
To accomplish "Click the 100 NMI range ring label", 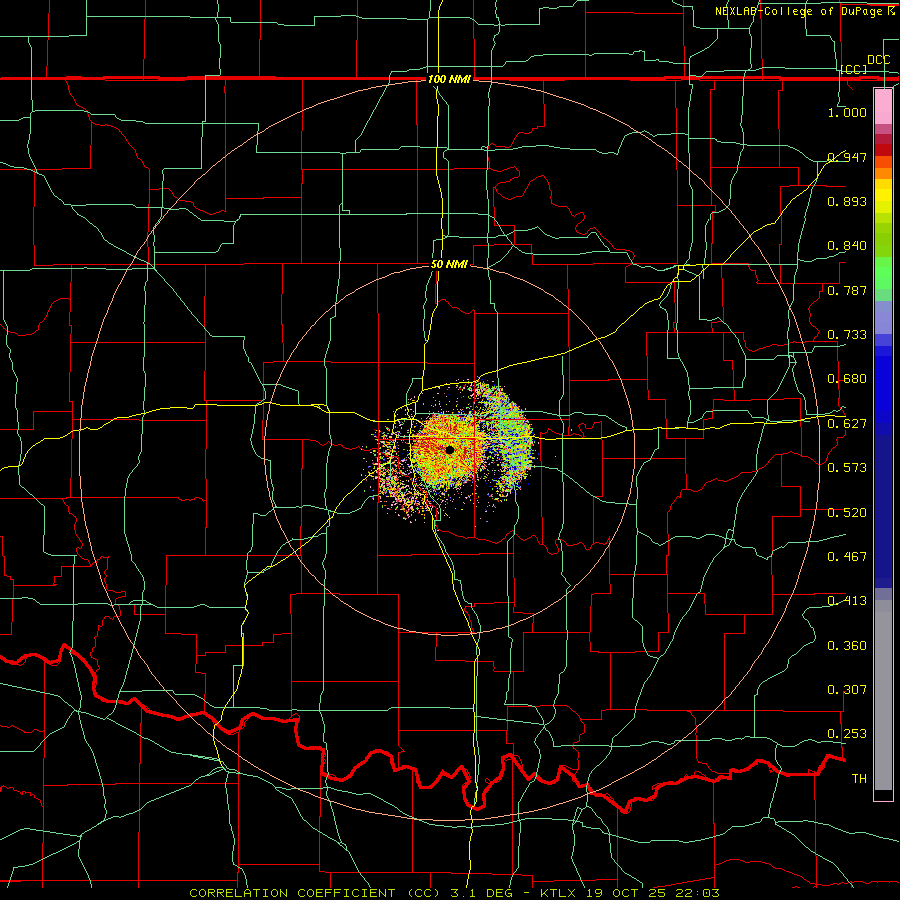I will (449, 79).
